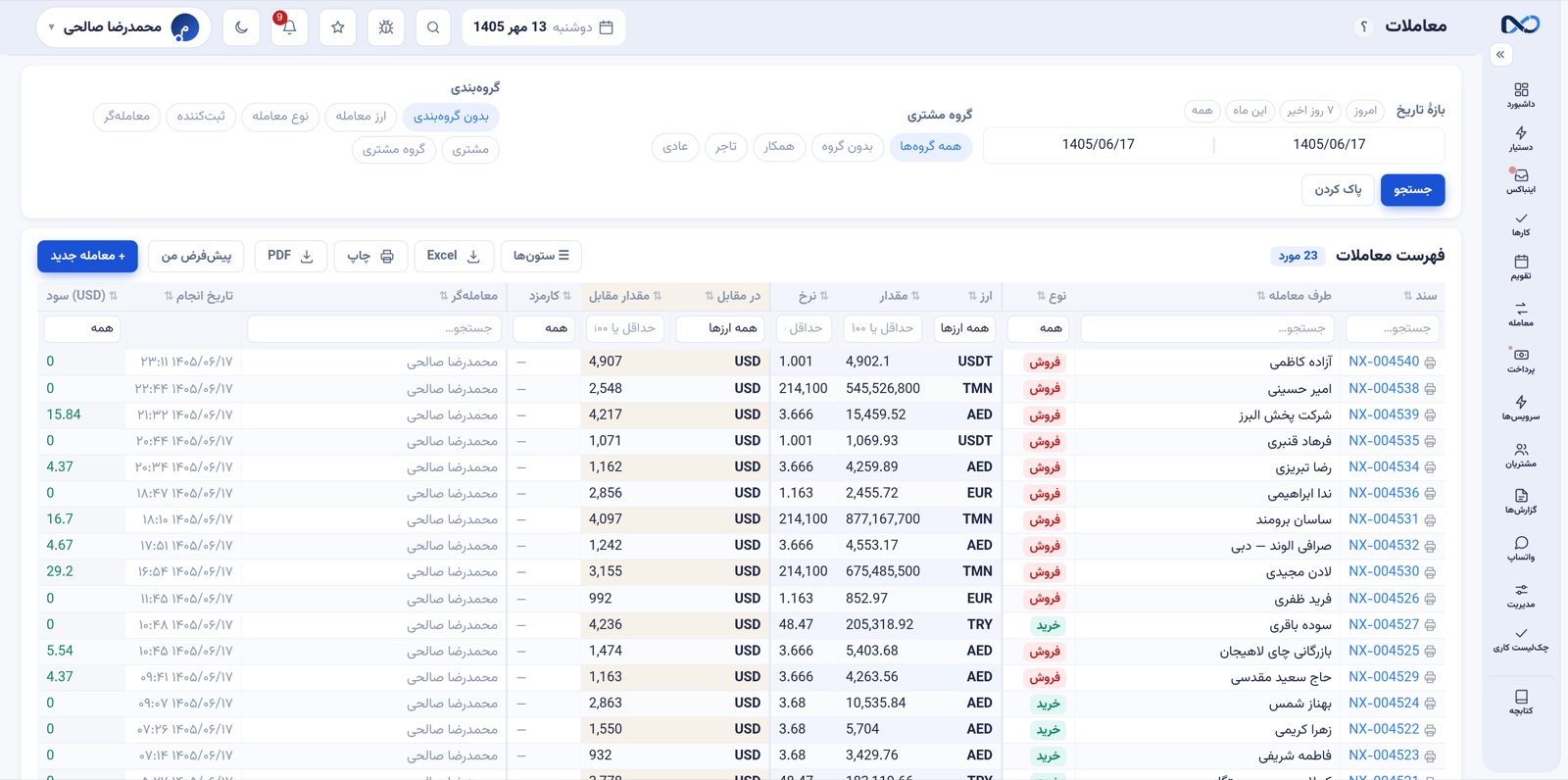Open سرویس‌ها in the sidebar
The width and height of the screenshot is (1568, 780).
[1521, 408]
